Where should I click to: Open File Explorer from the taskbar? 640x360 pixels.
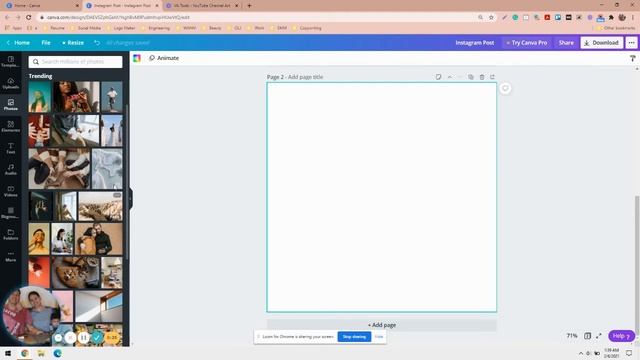[x=41, y=353]
